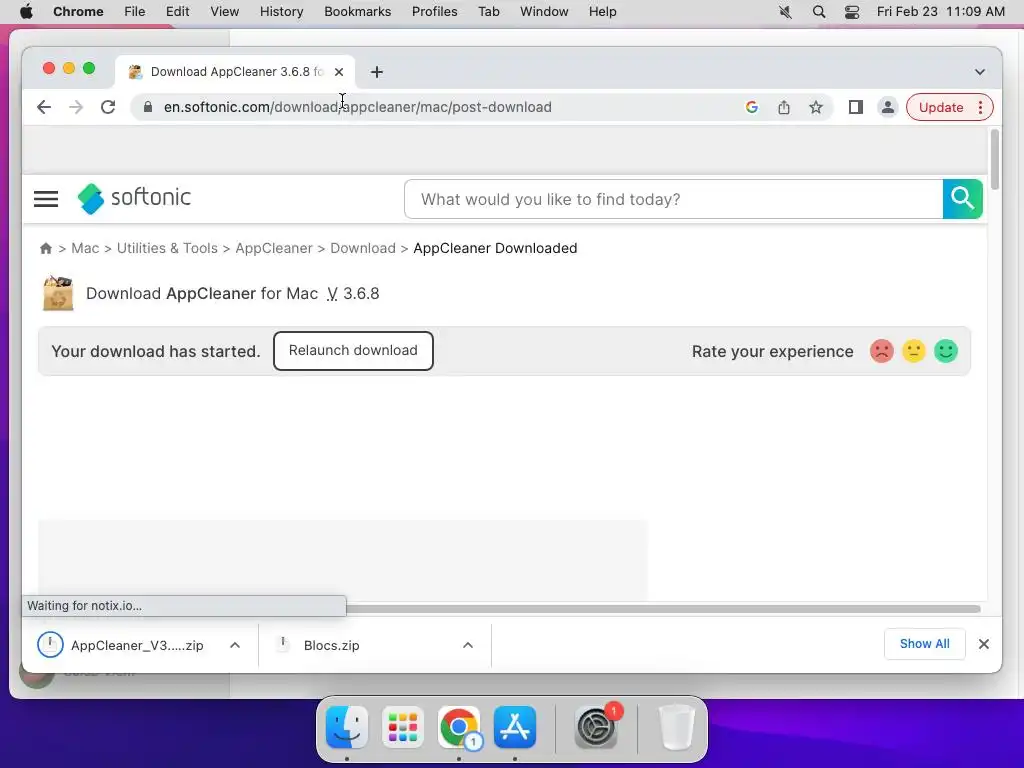The height and width of the screenshot is (768, 1024).
Task: Open the Softonic hamburger menu
Action: pyautogui.click(x=46, y=199)
